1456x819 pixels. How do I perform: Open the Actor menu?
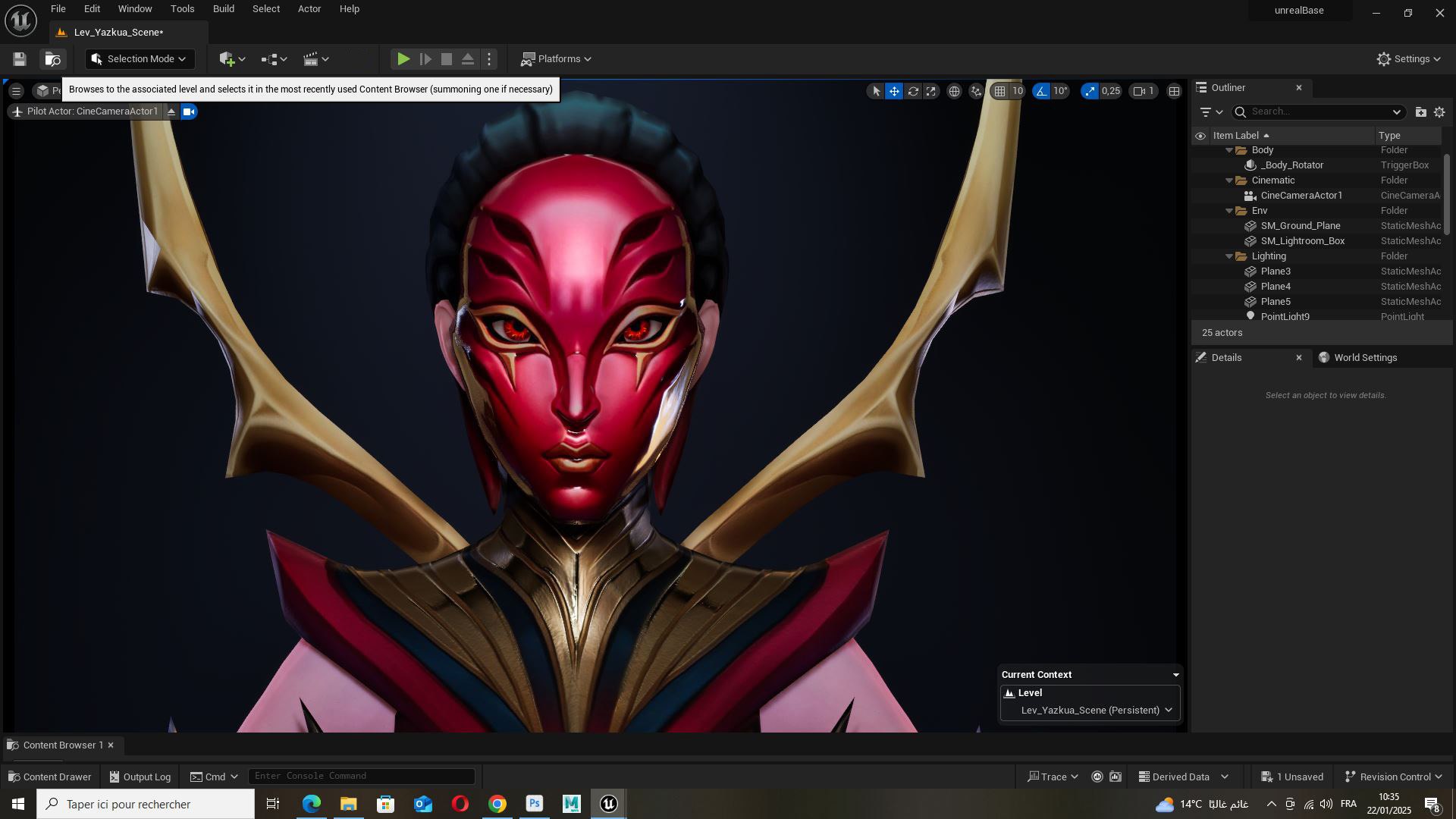(309, 9)
